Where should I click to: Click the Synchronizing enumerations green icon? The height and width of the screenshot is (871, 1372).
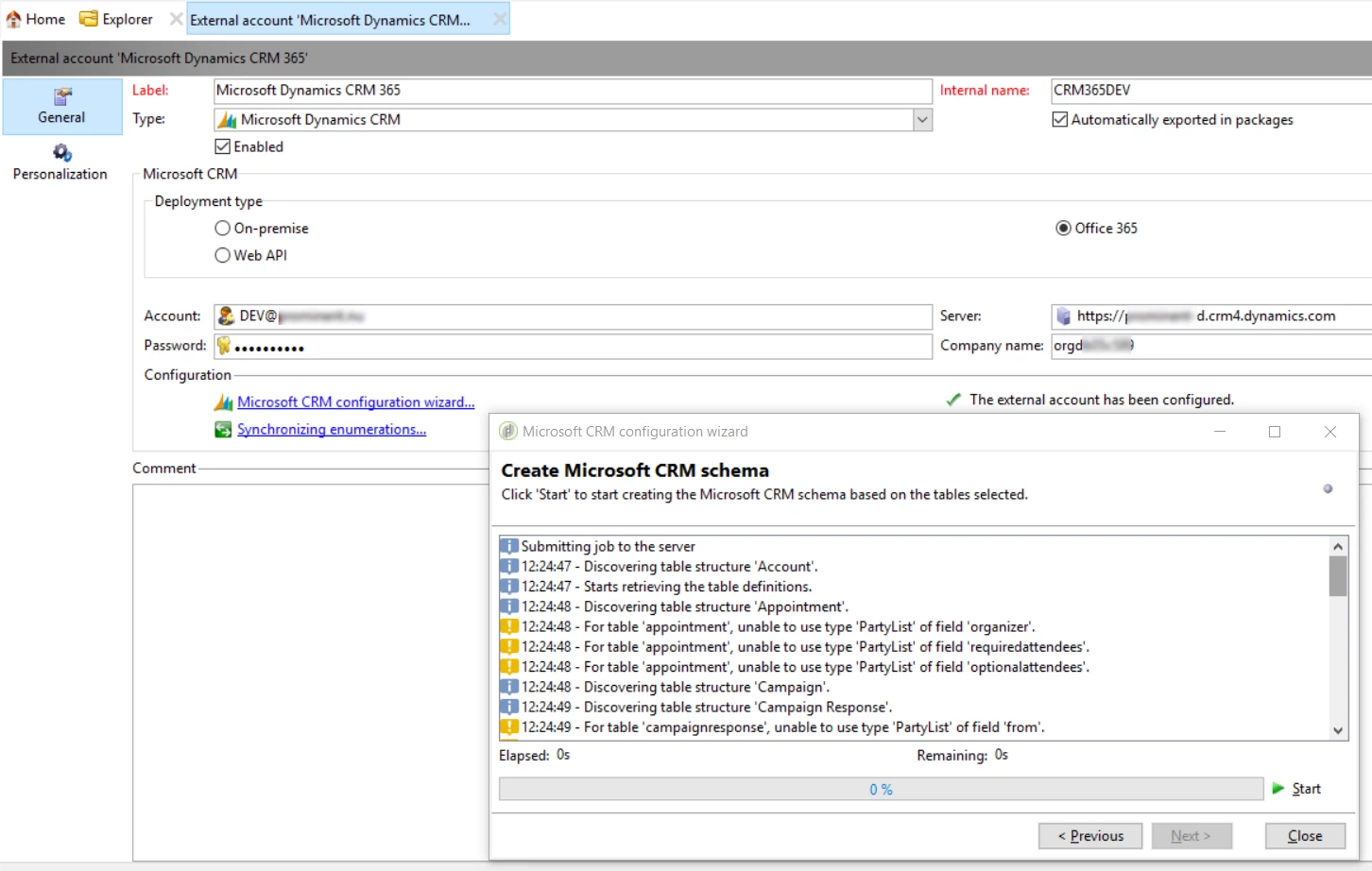coord(223,430)
